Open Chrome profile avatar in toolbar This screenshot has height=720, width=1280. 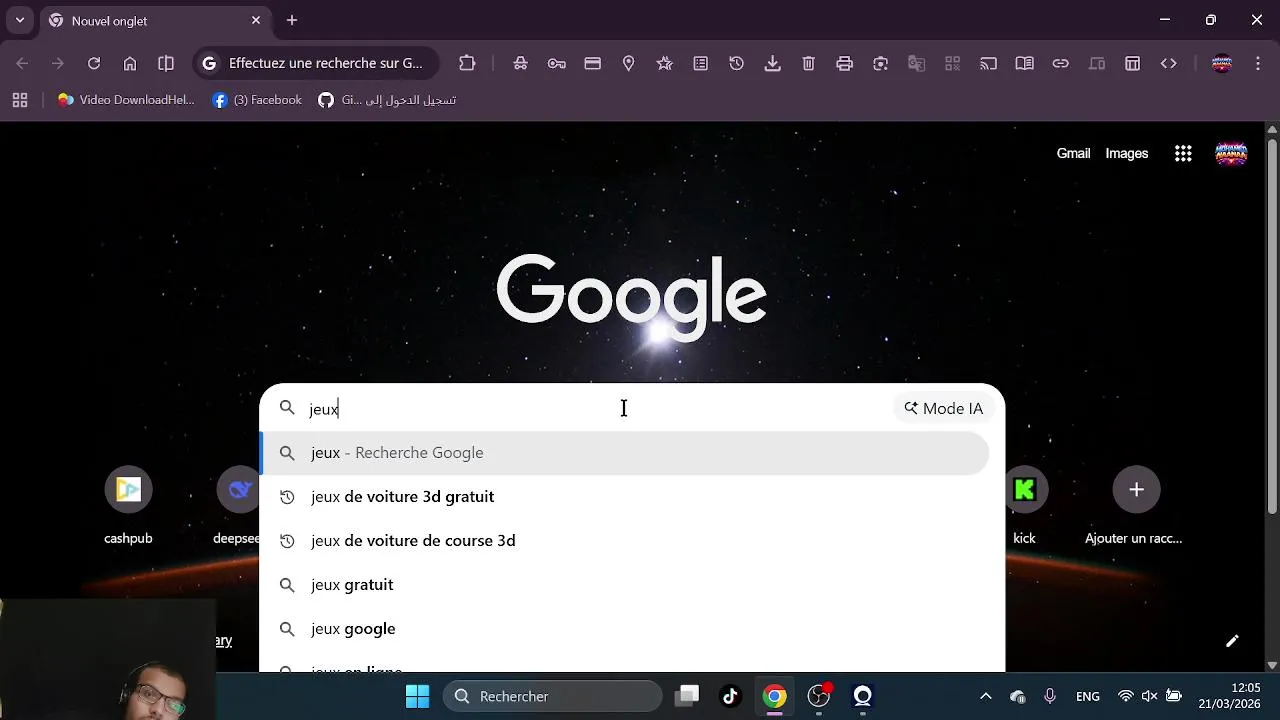tap(1222, 63)
